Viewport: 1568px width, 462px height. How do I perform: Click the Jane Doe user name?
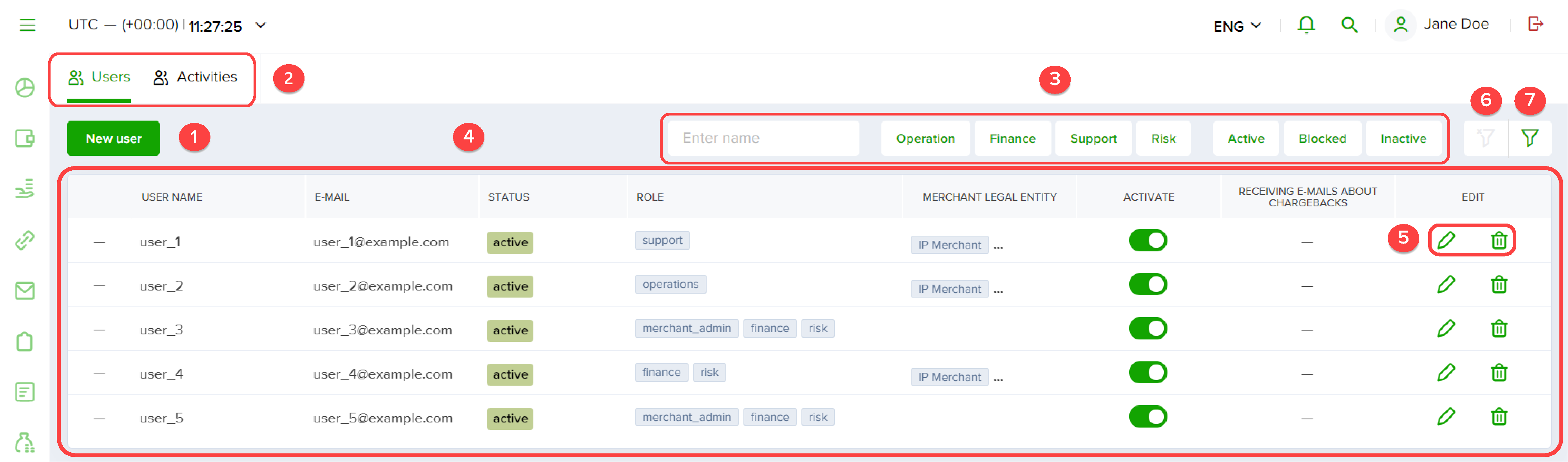1456,24
